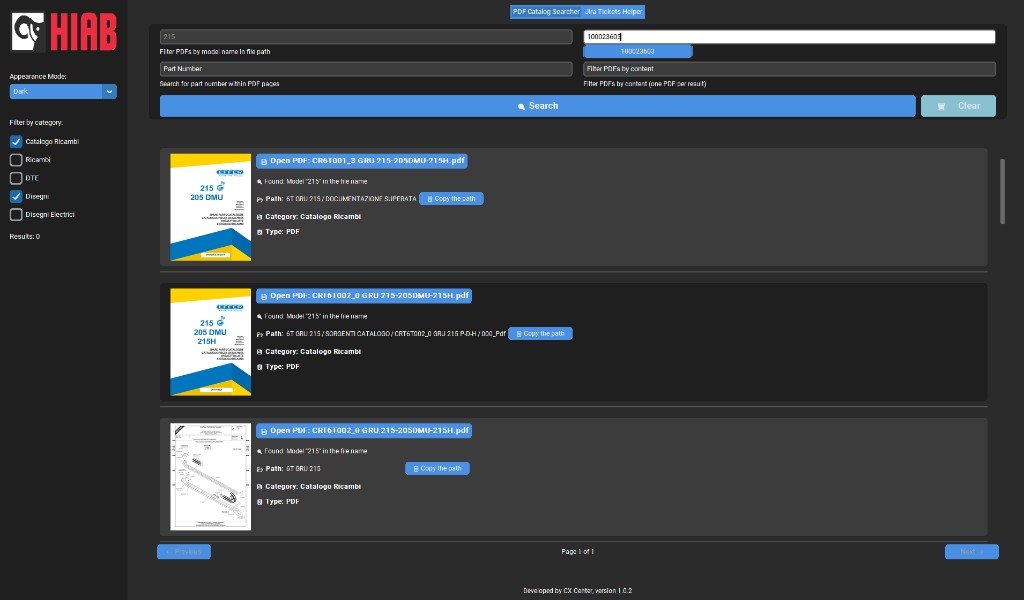The height and width of the screenshot is (600, 1024).
Task: Click the Clear button
Action: tap(958, 106)
